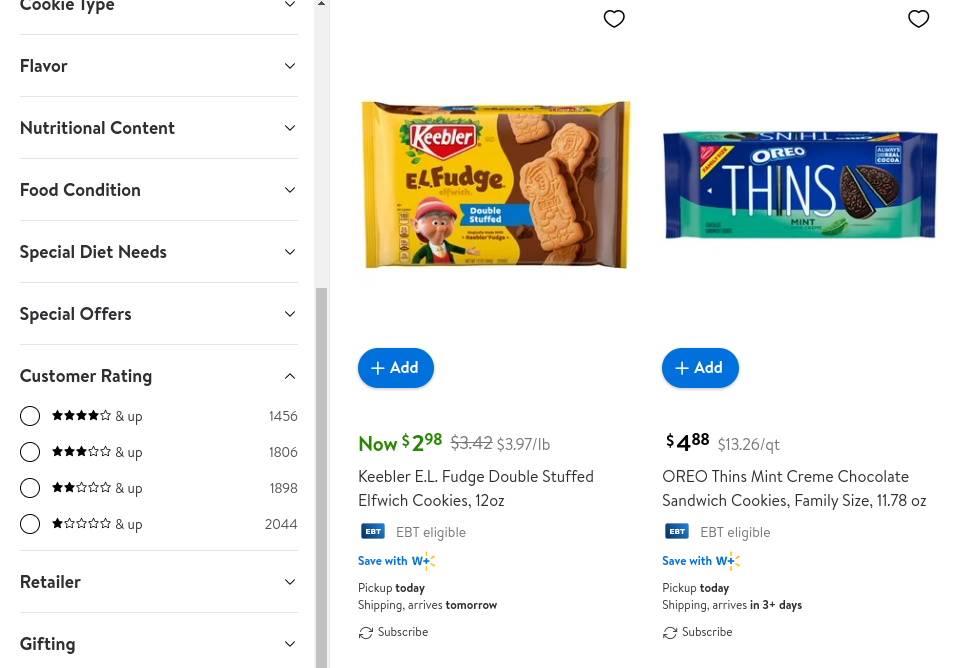This screenshot has width=956, height=668.
Task: Expand the Special Diet Needs filter
Action: [158, 252]
